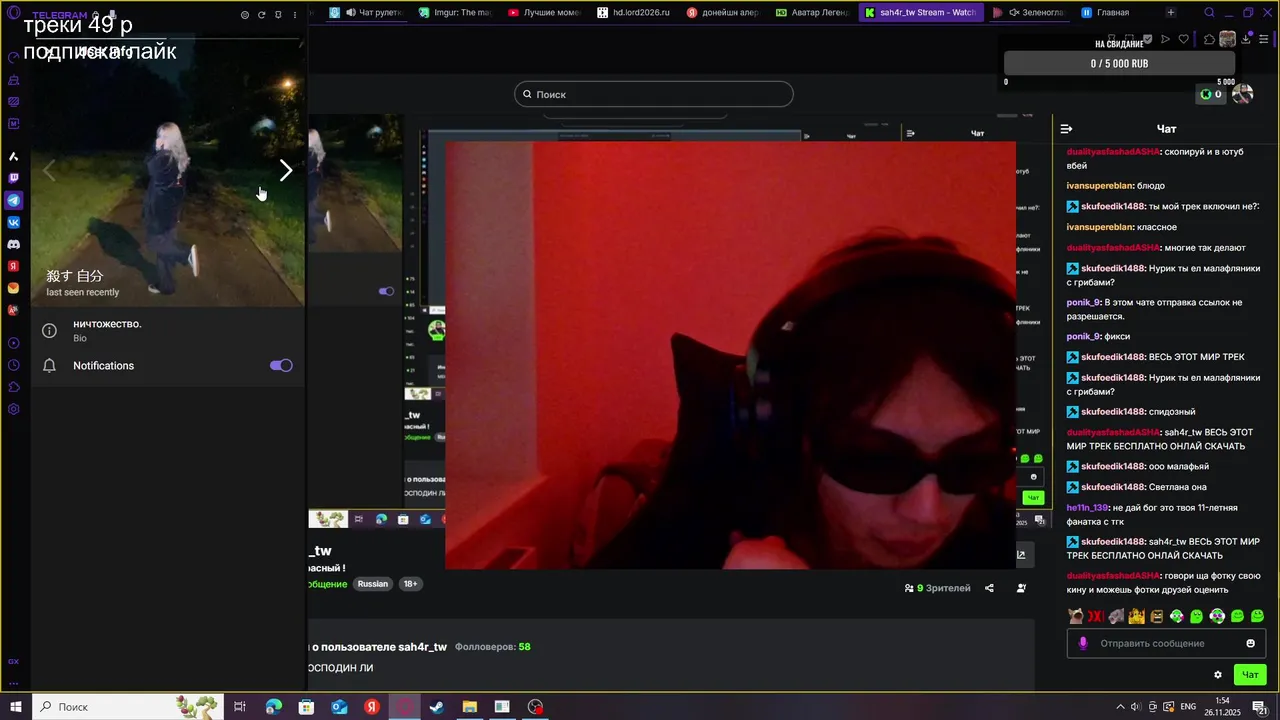1280x720 pixels.
Task: Open Discord in the Opera sidebar
Action: [x=13, y=244]
